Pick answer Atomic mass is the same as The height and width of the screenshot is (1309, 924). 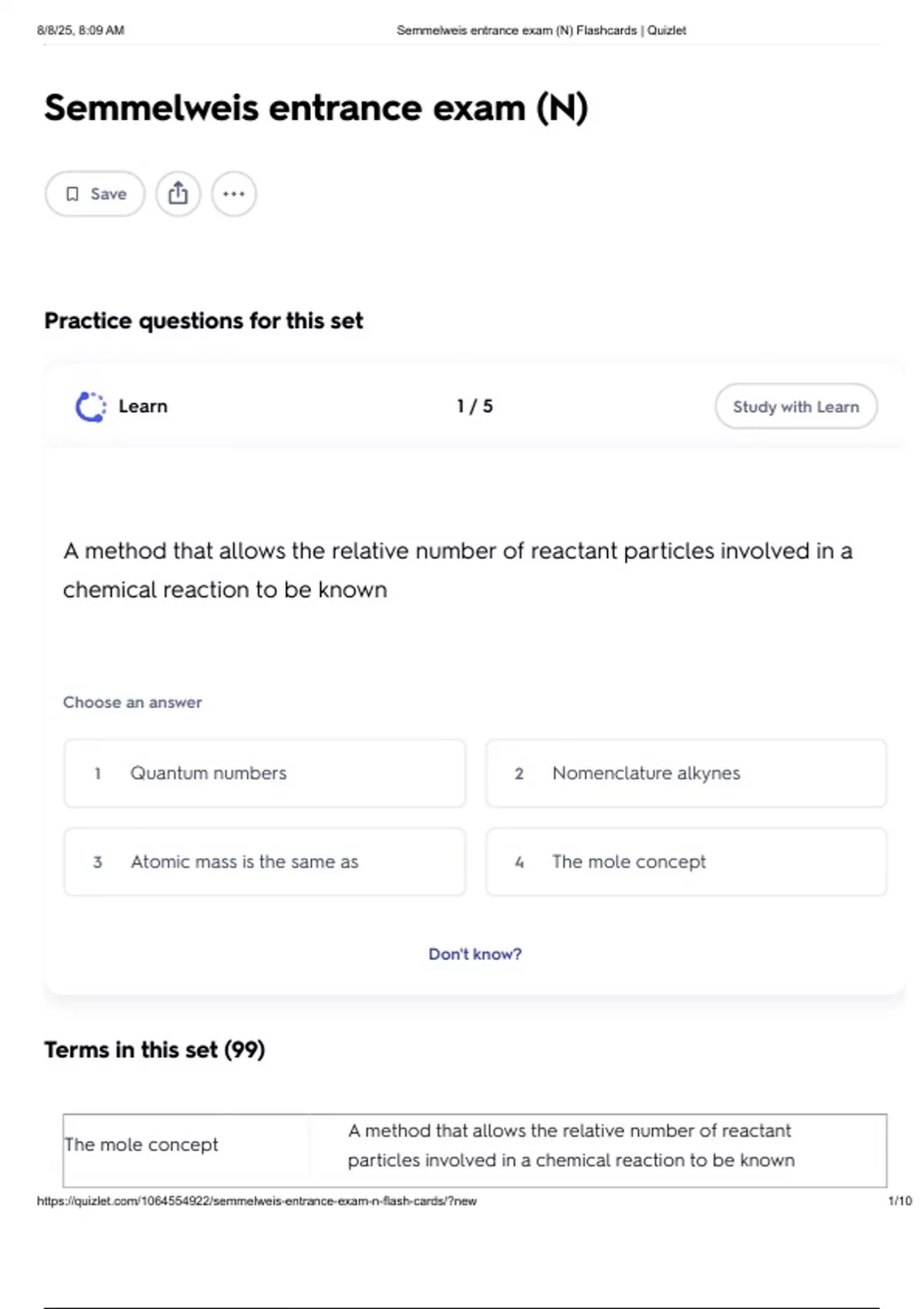(x=265, y=862)
